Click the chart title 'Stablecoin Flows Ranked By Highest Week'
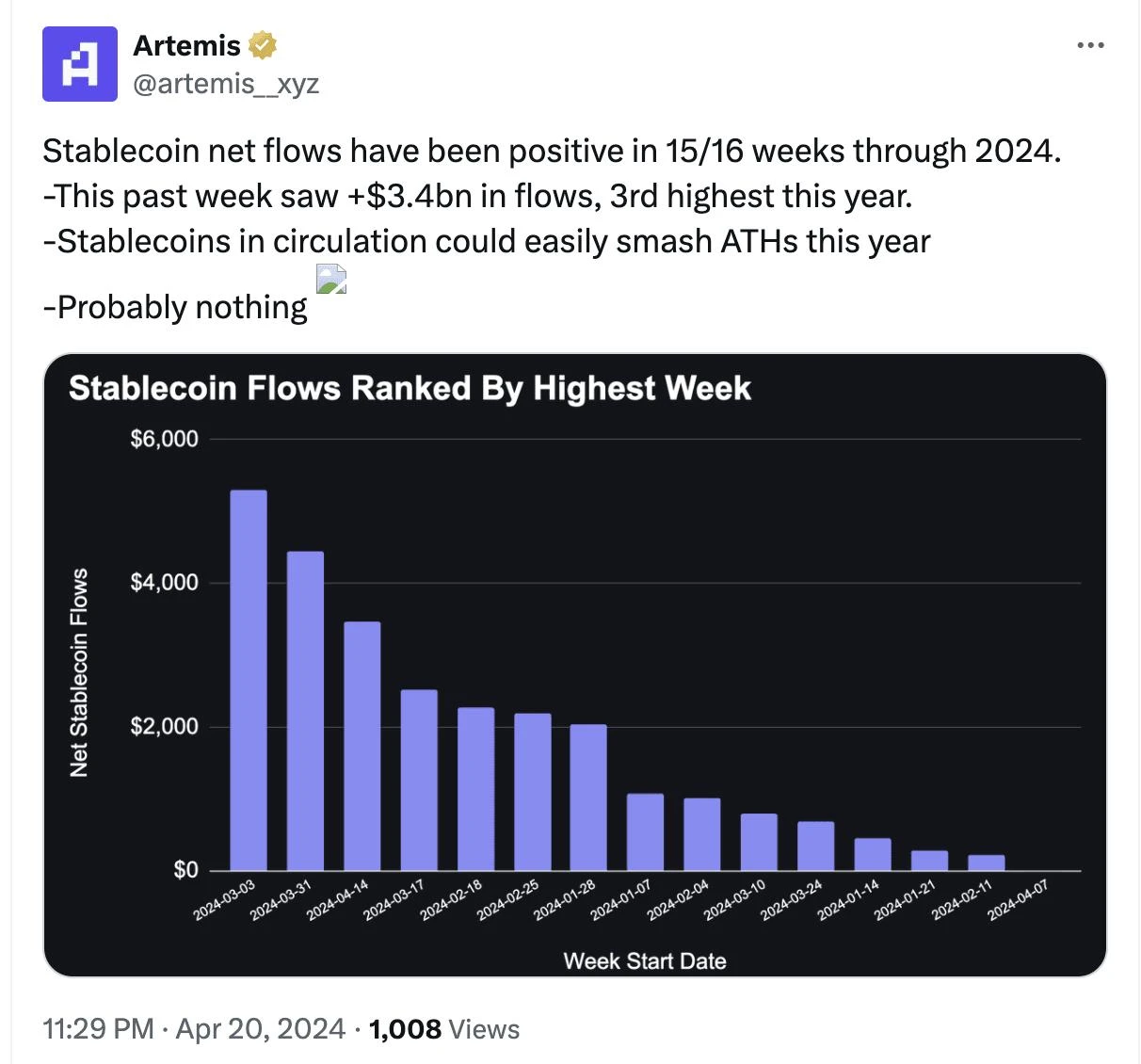 pos(410,388)
